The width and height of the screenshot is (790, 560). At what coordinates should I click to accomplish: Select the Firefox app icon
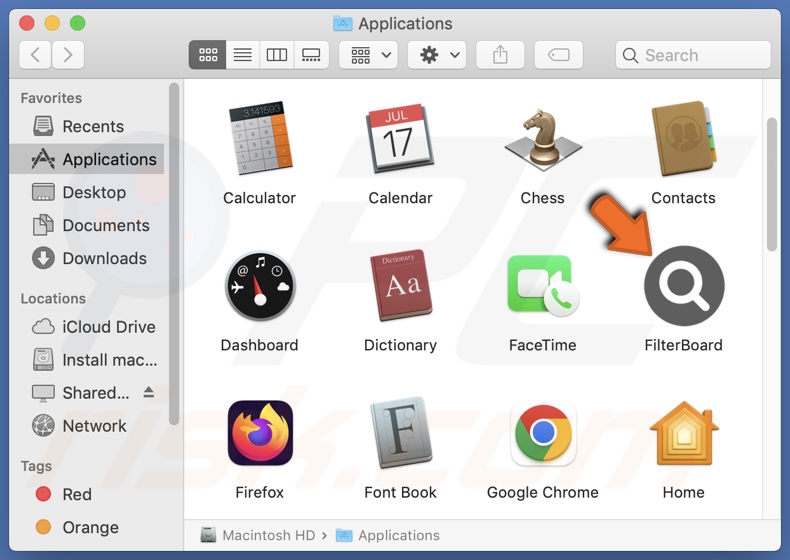click(260, 433)
